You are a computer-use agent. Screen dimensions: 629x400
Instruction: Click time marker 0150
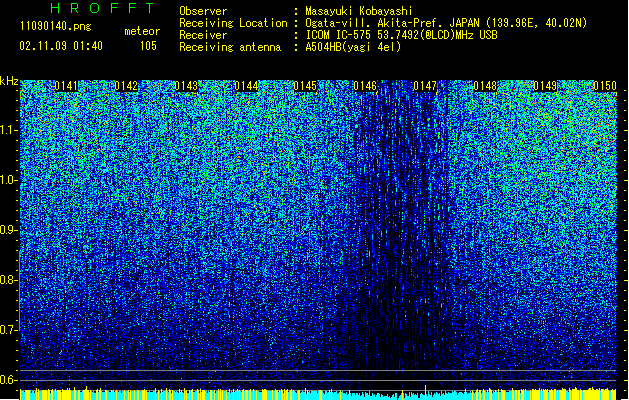pos(605,86)
